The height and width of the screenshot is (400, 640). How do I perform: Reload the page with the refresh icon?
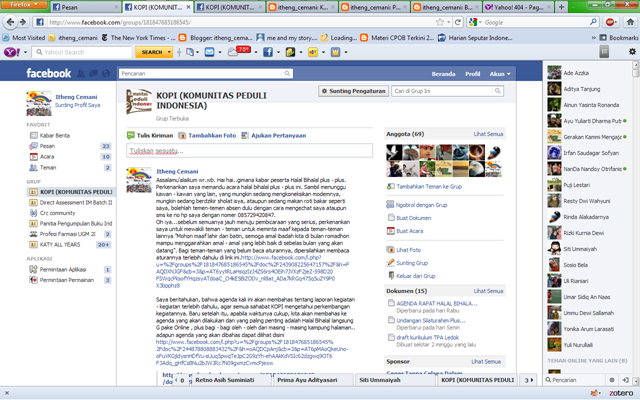[458, 22]
